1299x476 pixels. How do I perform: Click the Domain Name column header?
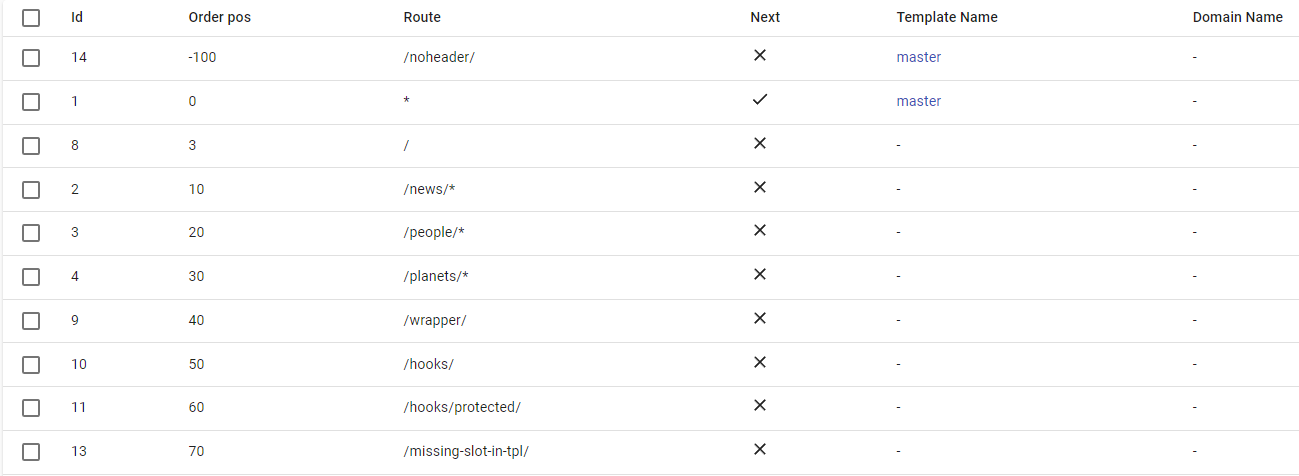pos(1238,17)
